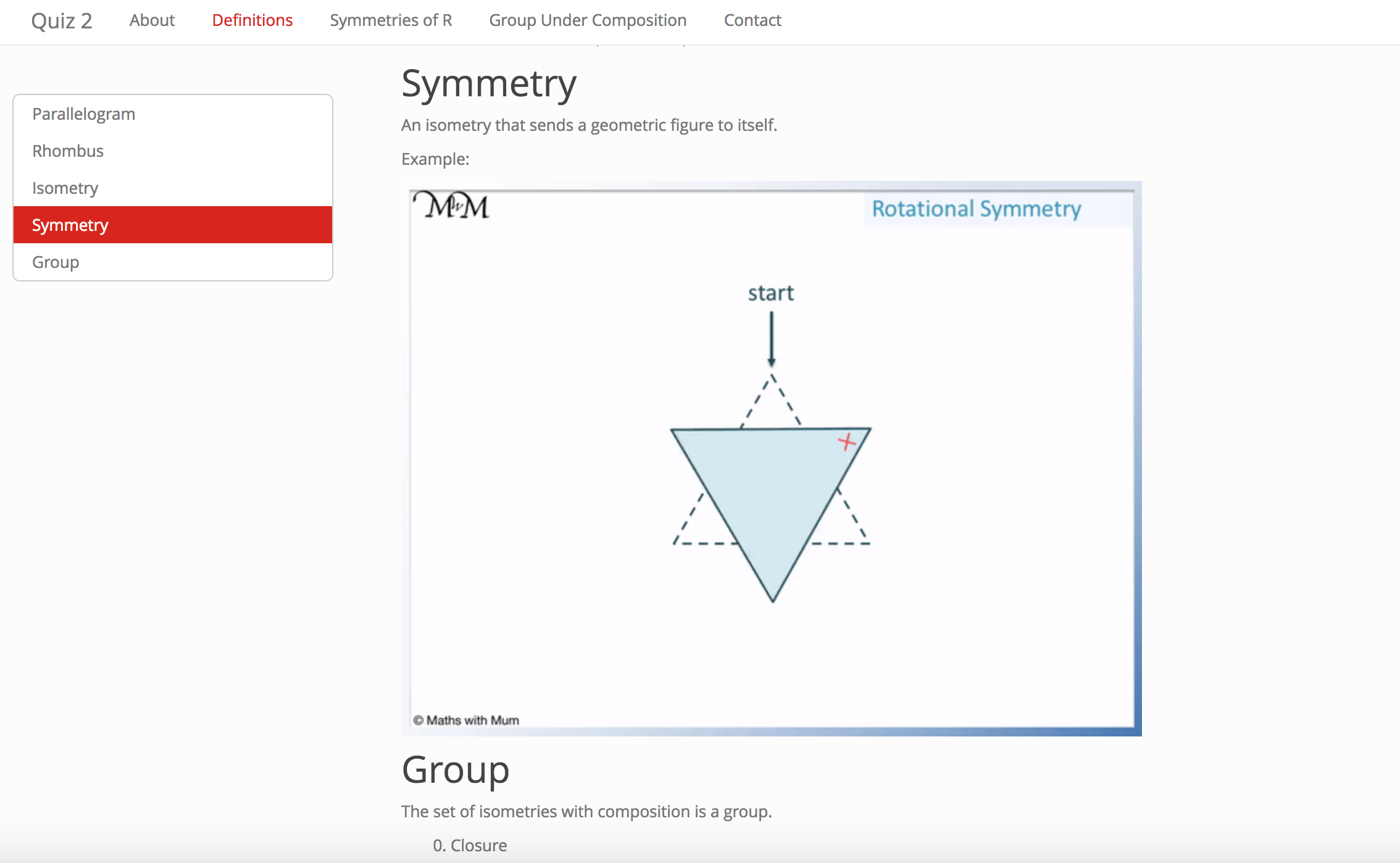Image resolution: width=1400 pixels, height=863 pixels.
Task: Click active Symmetry sidebar item
Action: pyautogui.click(x=70, y=225)
